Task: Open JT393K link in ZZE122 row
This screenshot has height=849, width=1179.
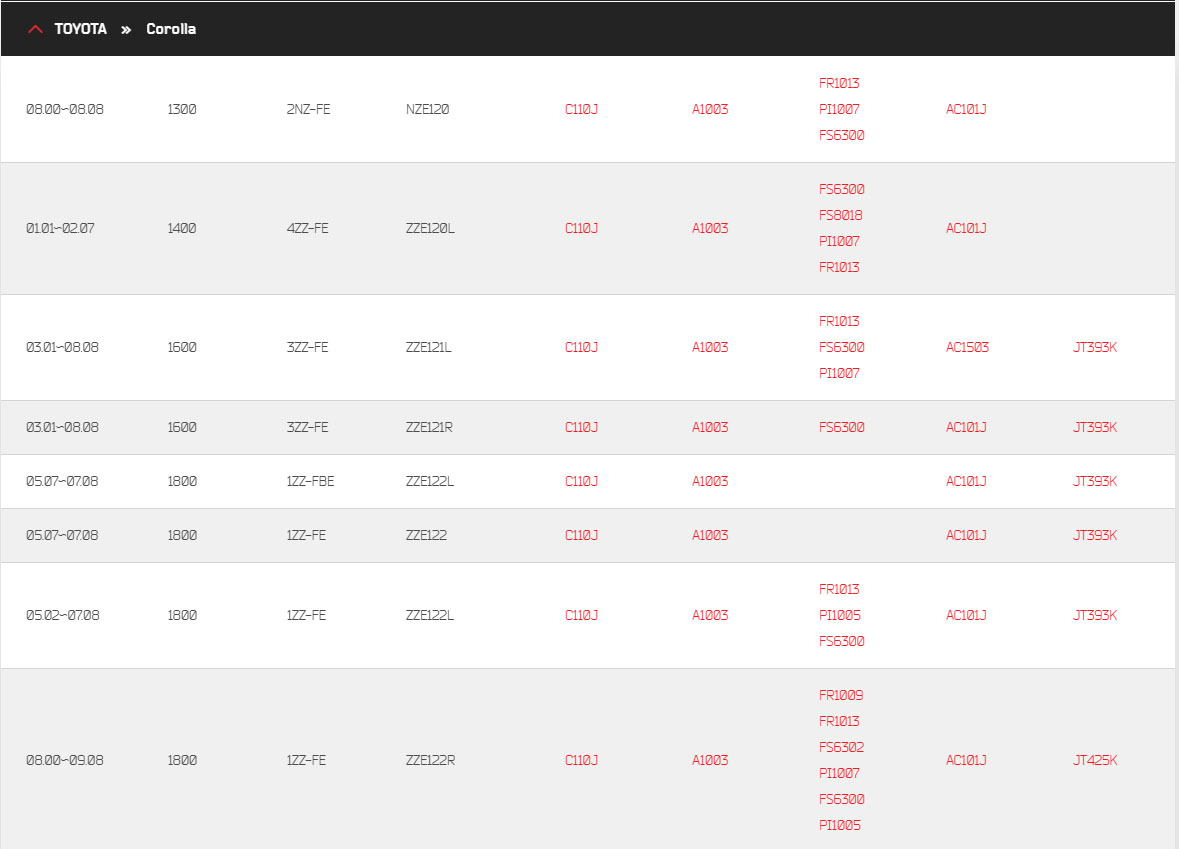Action: click(1095, 536)
